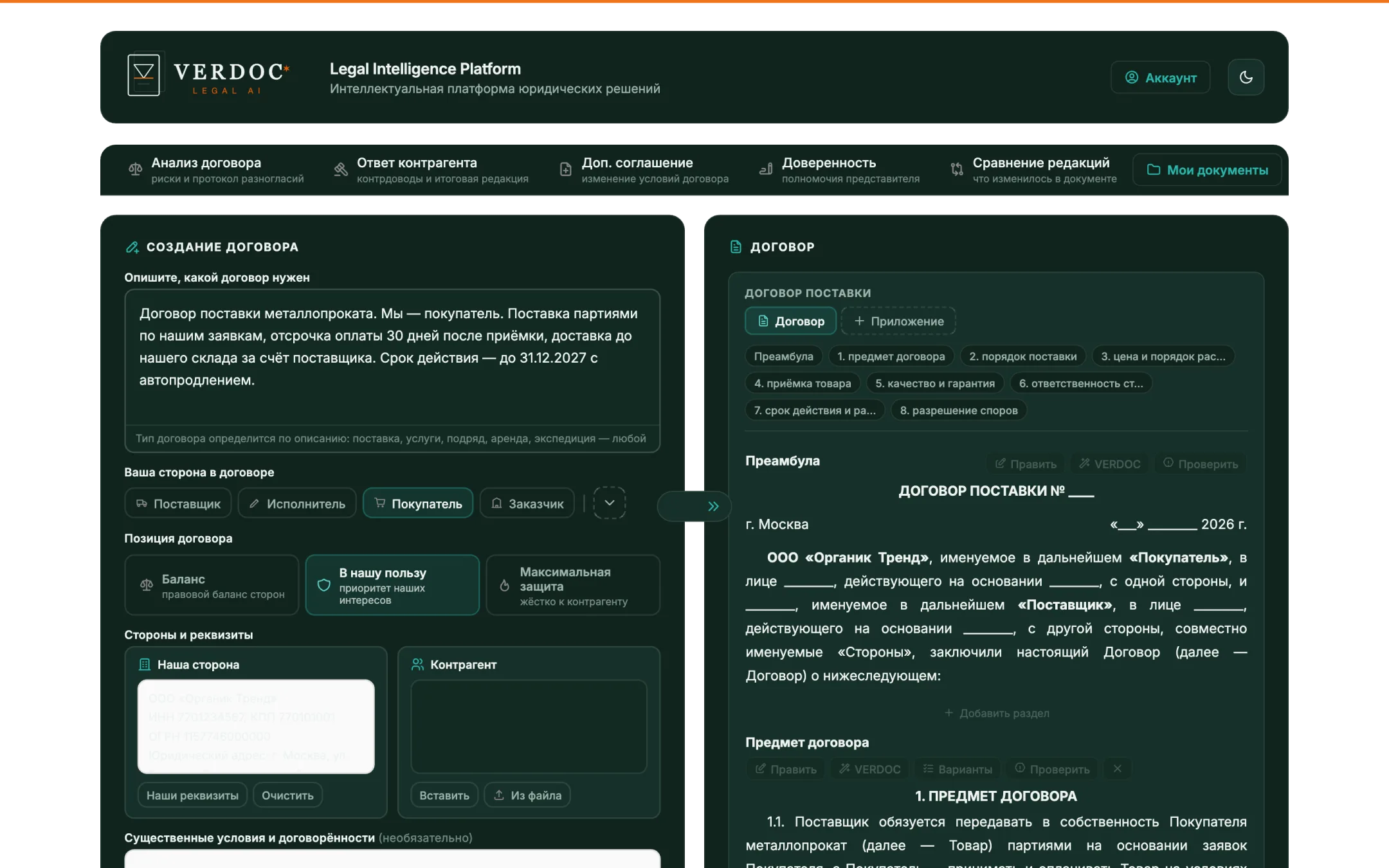Image resolution: width=1389 pixels, height=868 pixels.
Task: Expand more side options chevron
Action: 609,503
